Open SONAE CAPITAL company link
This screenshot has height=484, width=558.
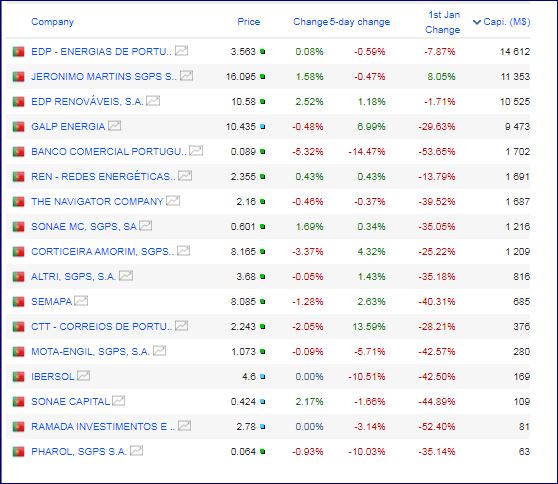coord(70,401)
